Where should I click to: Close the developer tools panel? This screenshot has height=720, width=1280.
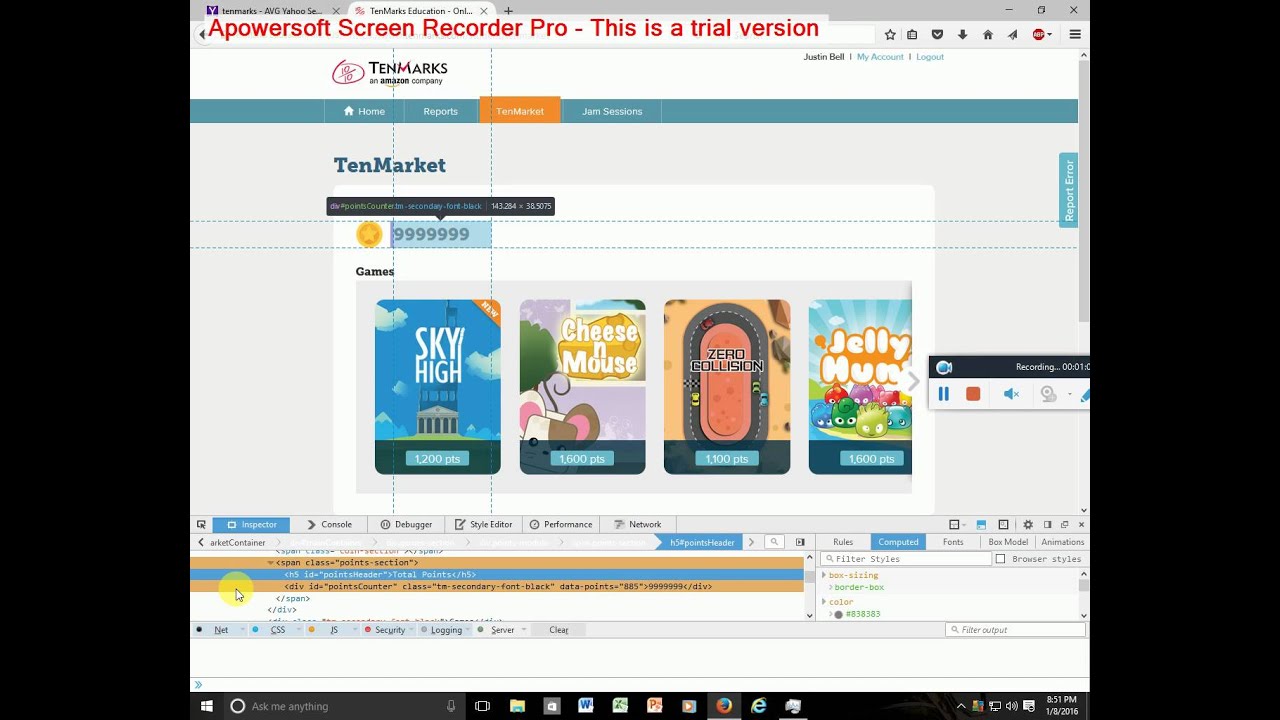(x=1081, y=524)
